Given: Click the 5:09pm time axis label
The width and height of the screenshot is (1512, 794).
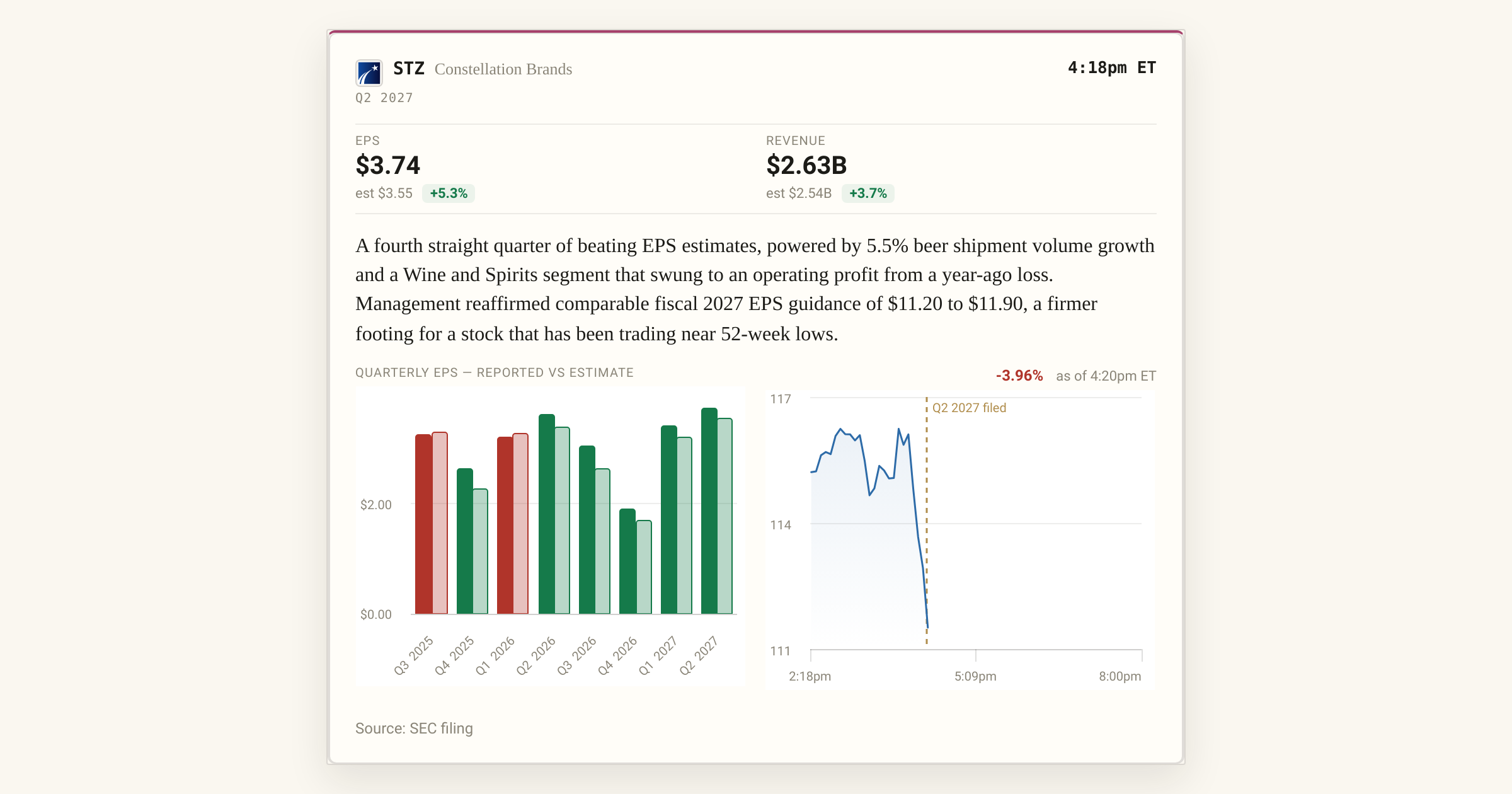Looking at the screenshot, I should click(975, 676).
